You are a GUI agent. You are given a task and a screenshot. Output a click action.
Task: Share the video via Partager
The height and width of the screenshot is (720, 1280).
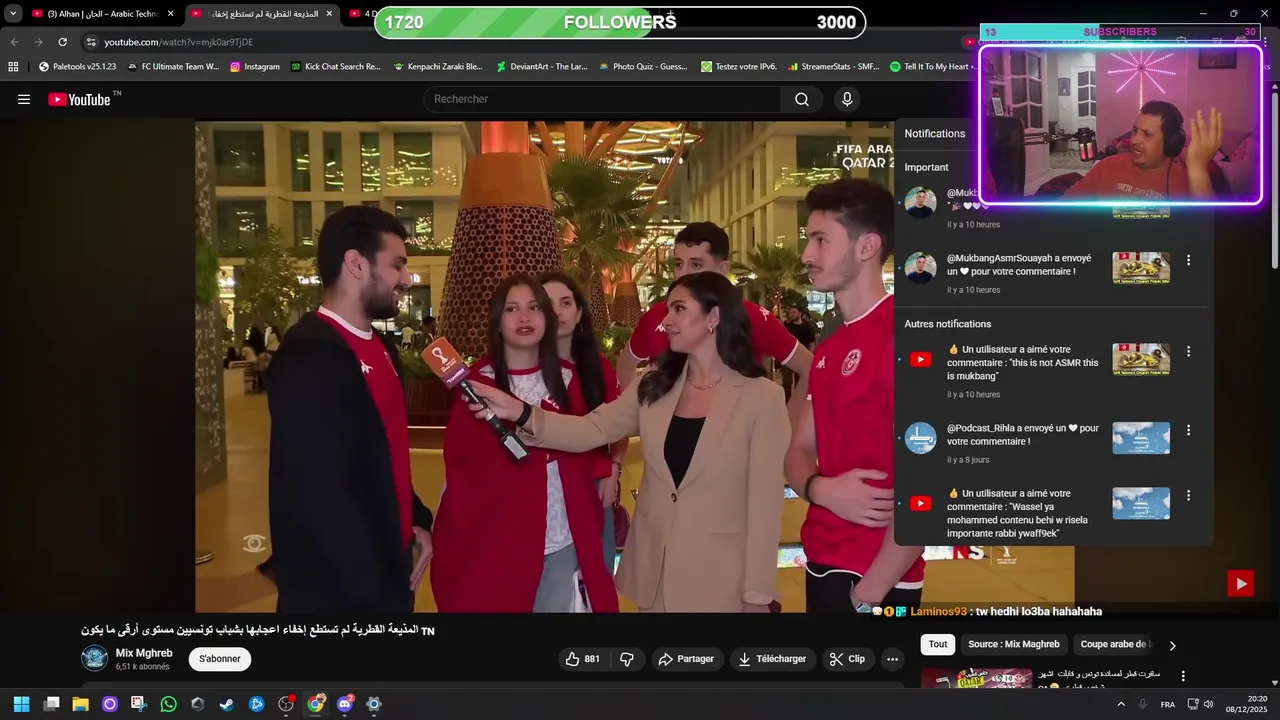[x=686, y=659]
